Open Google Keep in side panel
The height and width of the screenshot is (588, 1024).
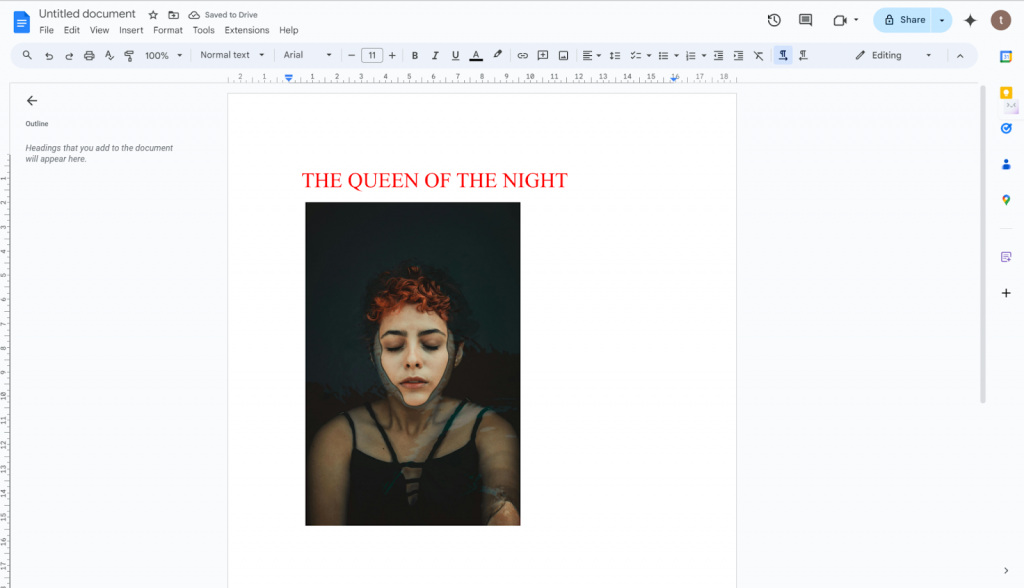pos(1006,93)
